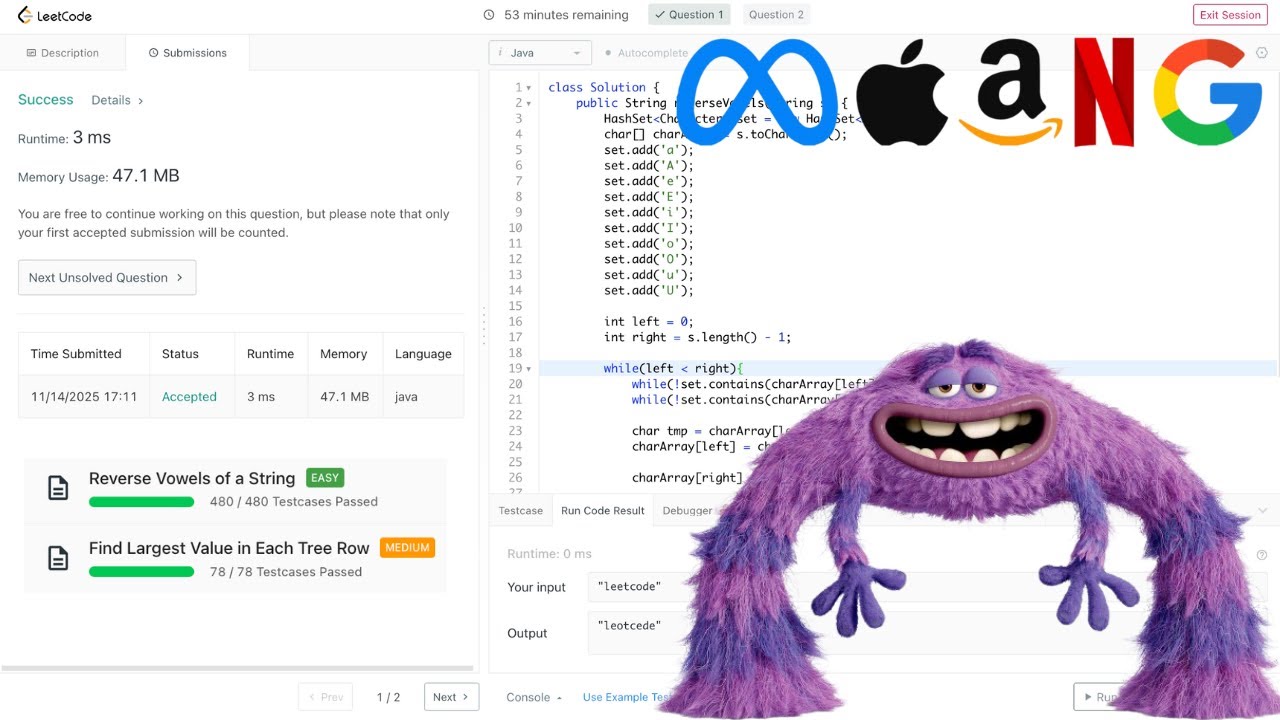Click the Prev pagination button
The image size is (1280, 720).
click(325, 697)
